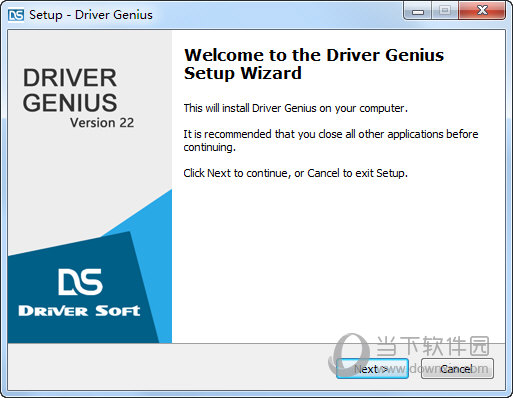This screenshot has width=513, height=398.
Task: Cancel the Driver Genius setup
Action: point(457,369)
